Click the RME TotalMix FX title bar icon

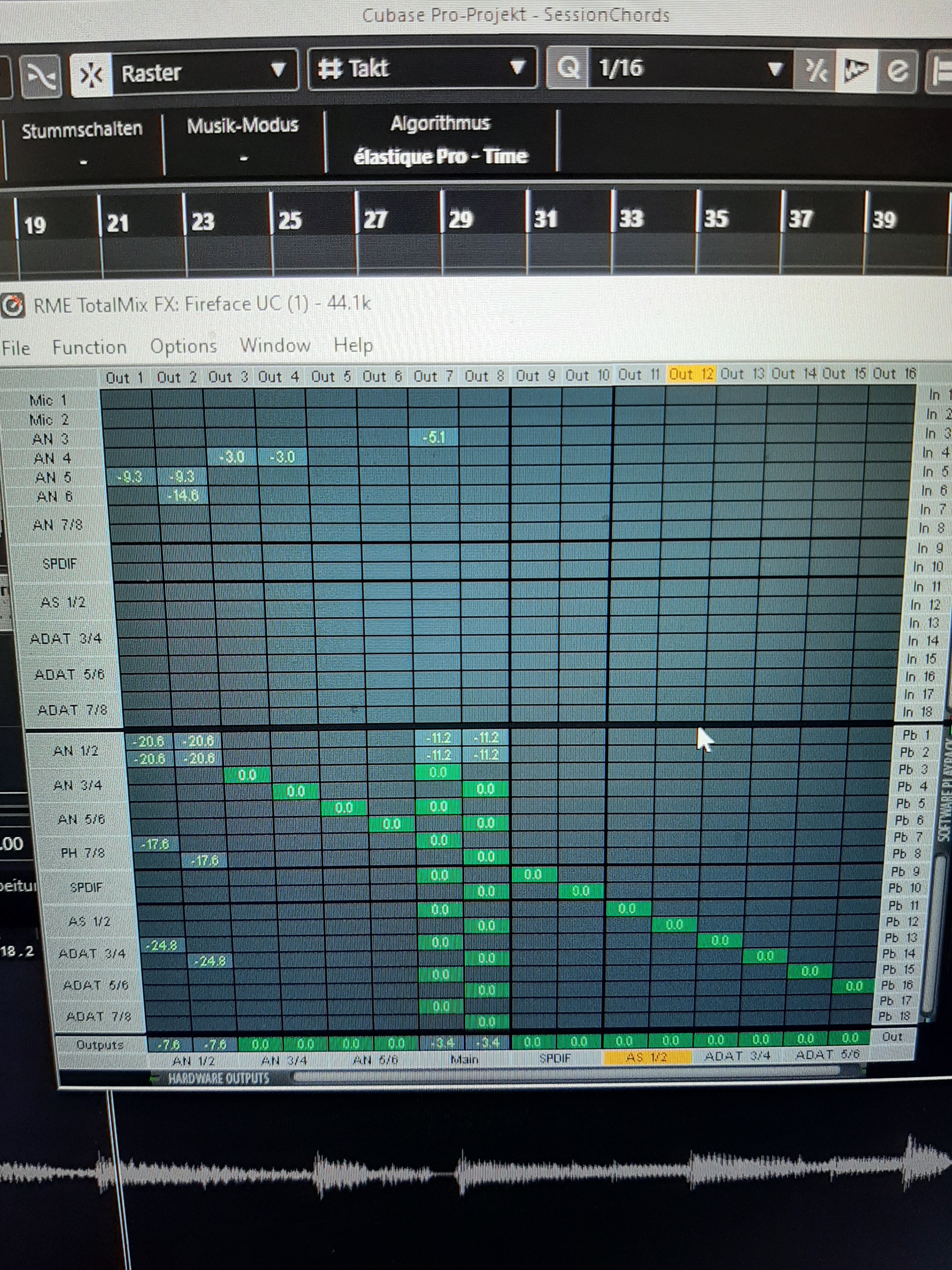pyautogui.click(x=13, y=306)
